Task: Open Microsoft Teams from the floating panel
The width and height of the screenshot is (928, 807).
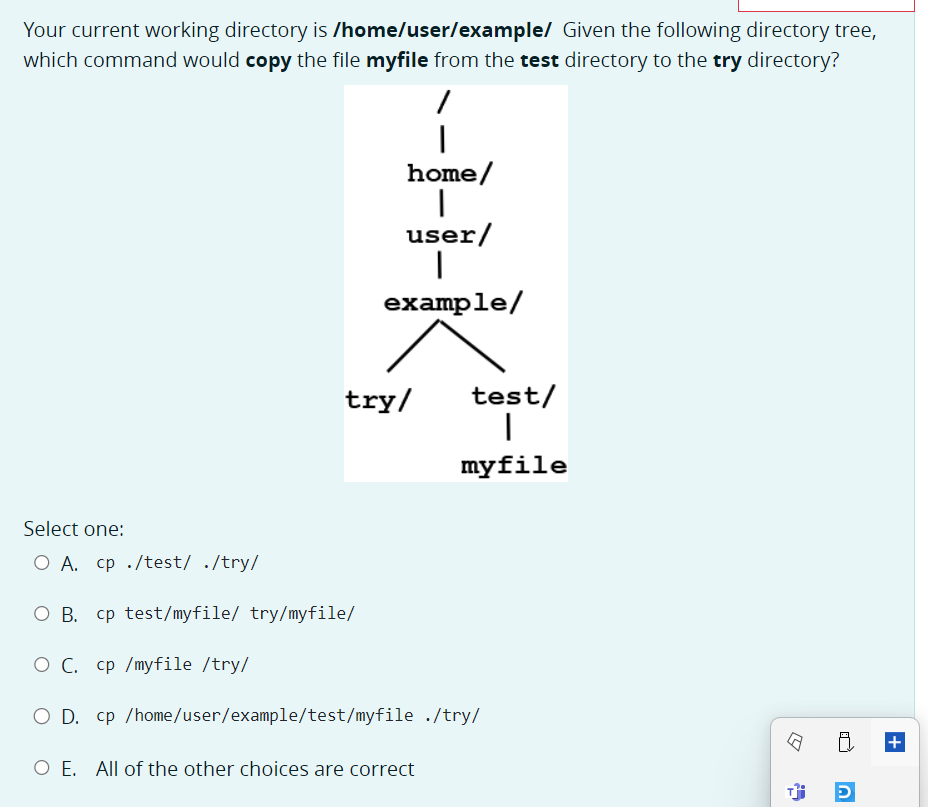Action: [x=796, y=791]
